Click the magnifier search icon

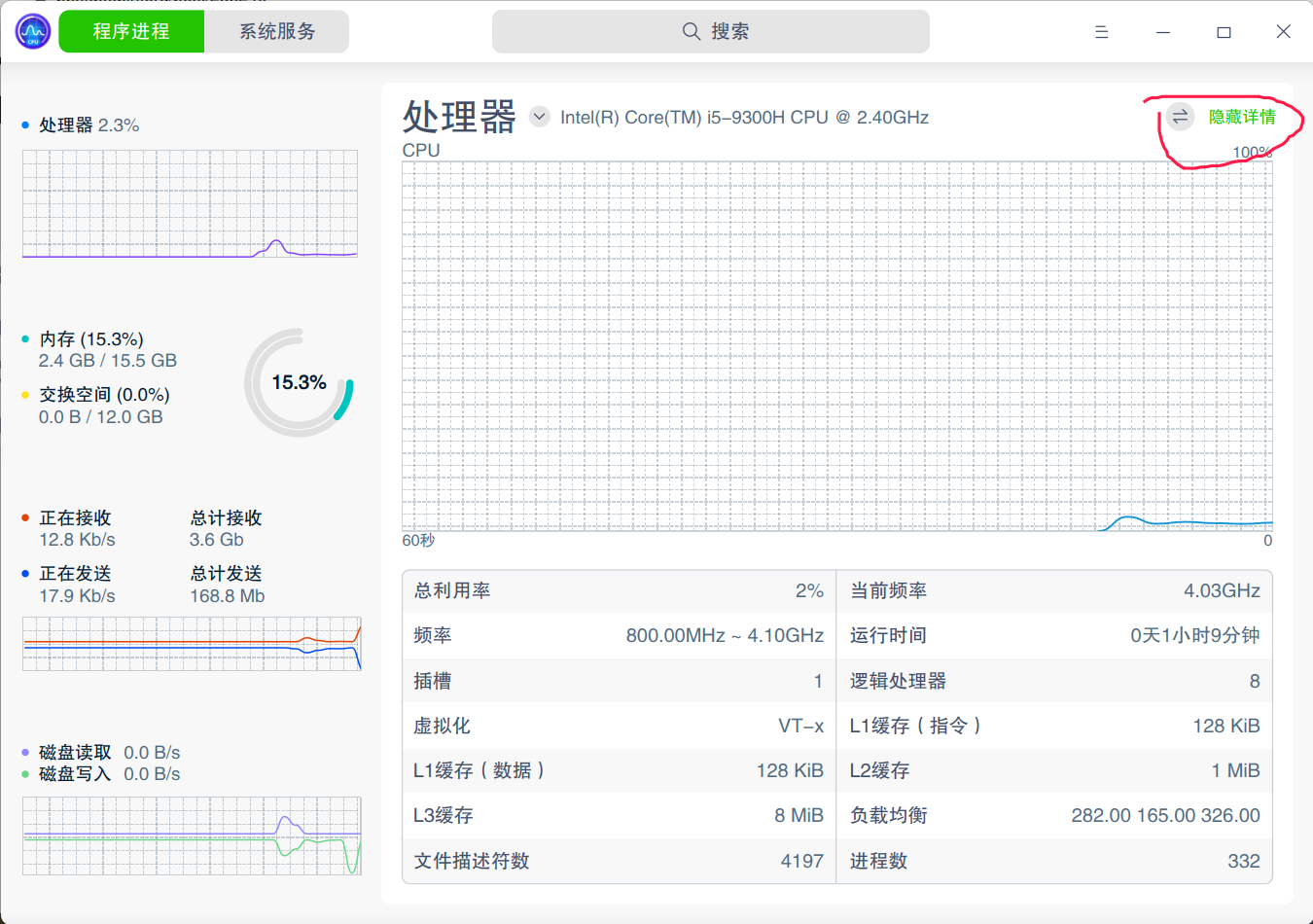691,31
